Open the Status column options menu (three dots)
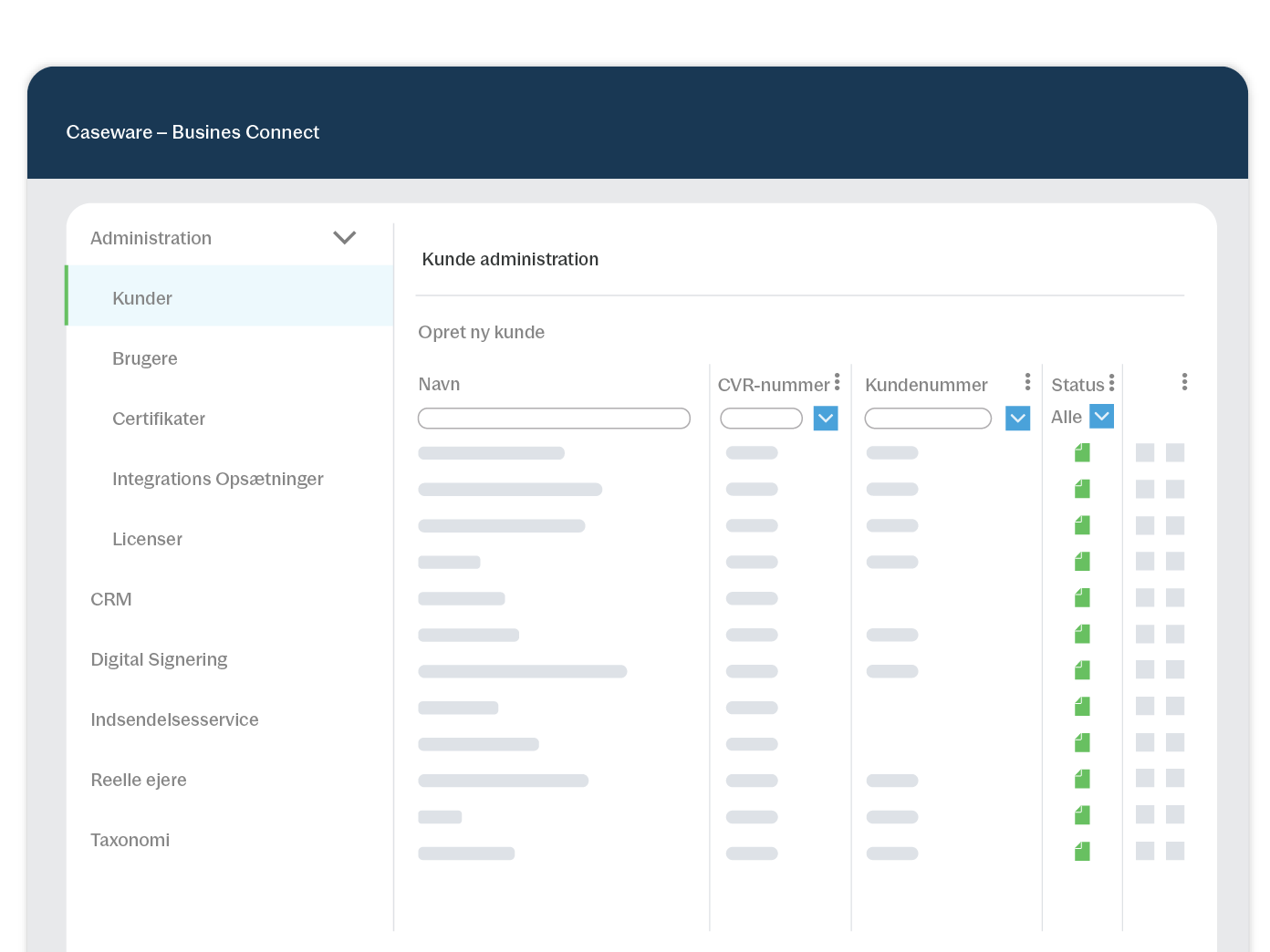The width and height of the screenshot is (1270, 952). 1112,382
